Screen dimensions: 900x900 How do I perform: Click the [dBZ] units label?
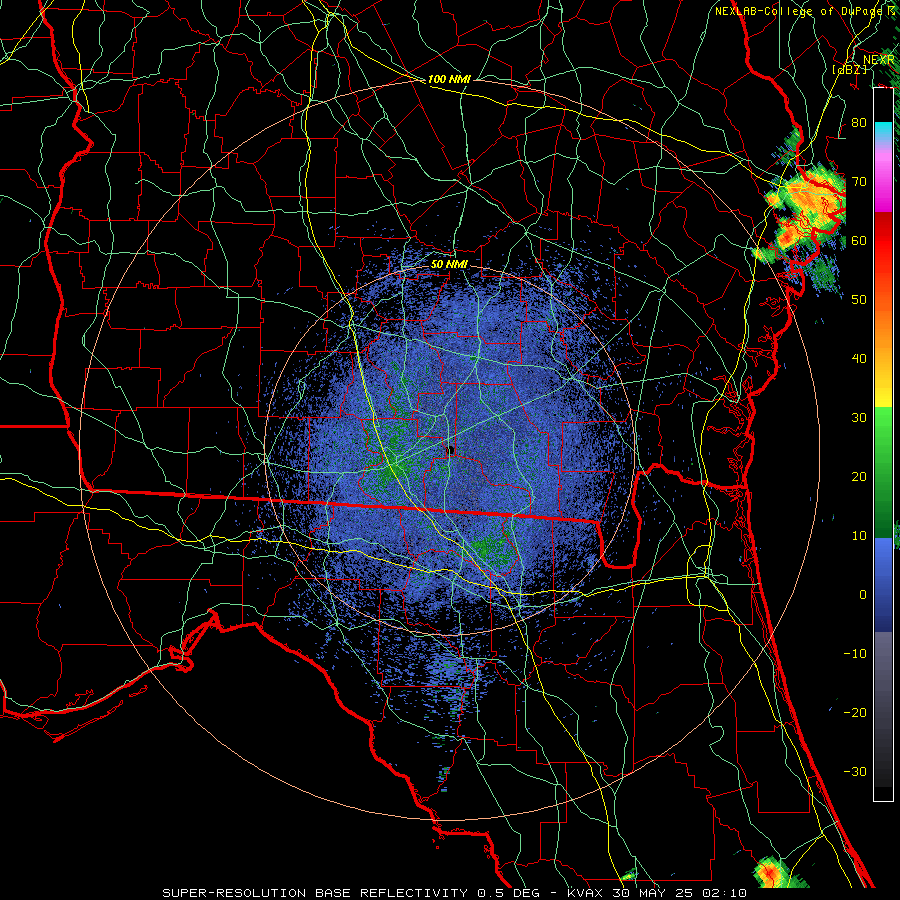click(849, 70)
